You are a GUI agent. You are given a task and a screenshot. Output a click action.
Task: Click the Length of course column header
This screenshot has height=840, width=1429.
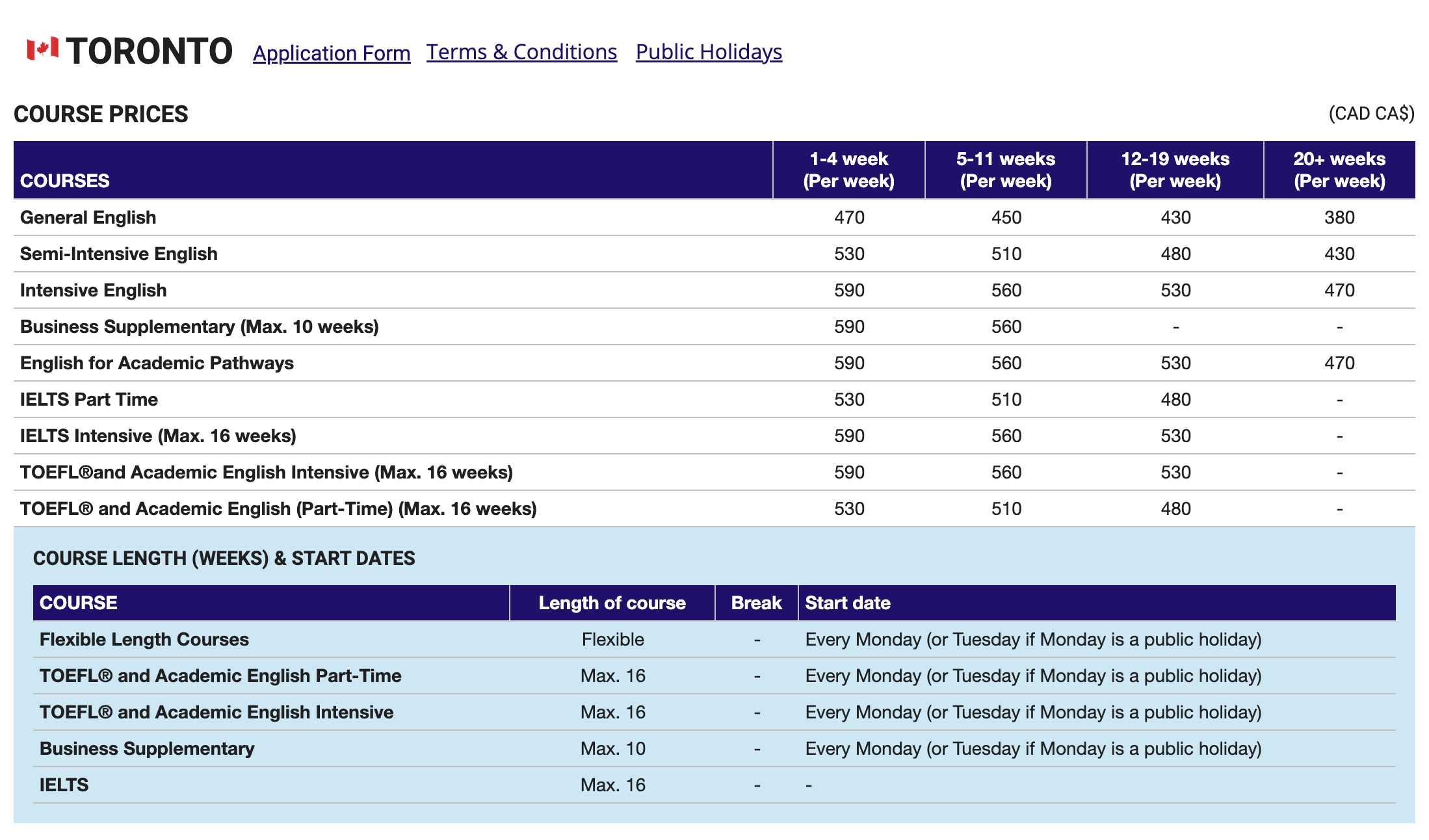[612, 603]
